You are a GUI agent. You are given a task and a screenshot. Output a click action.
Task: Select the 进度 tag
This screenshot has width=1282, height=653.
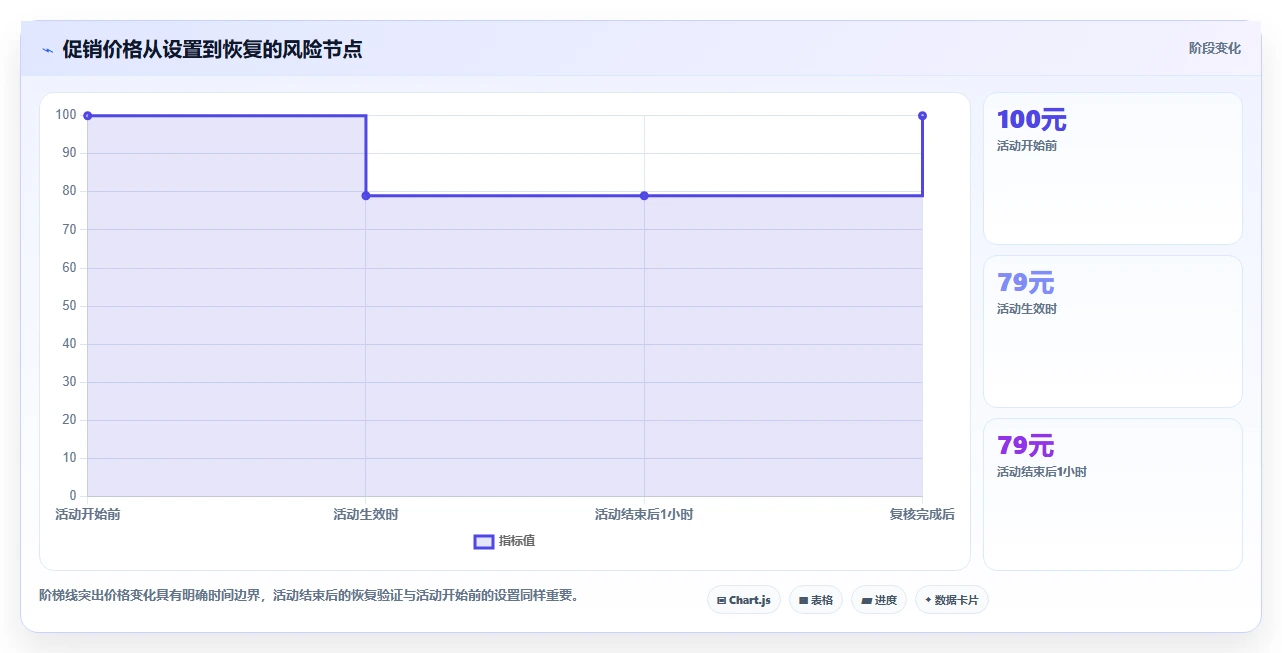pos(879,600)
